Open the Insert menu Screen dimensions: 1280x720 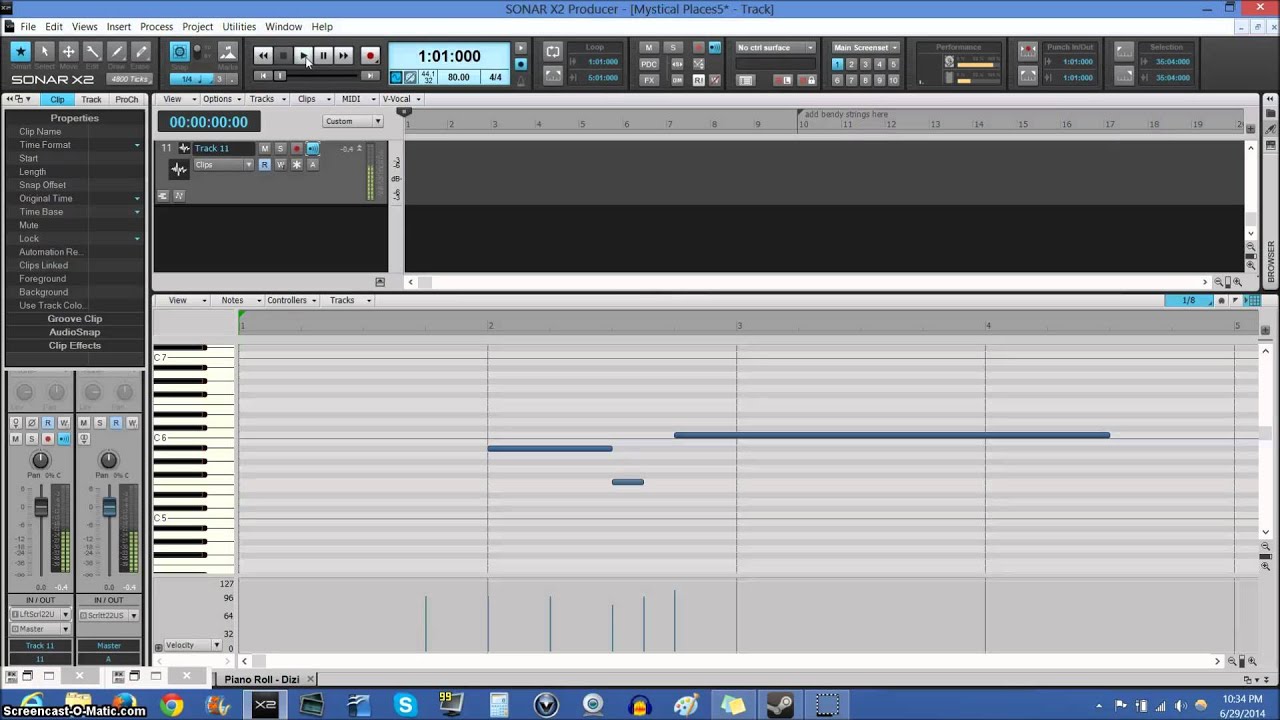(118, 26)
